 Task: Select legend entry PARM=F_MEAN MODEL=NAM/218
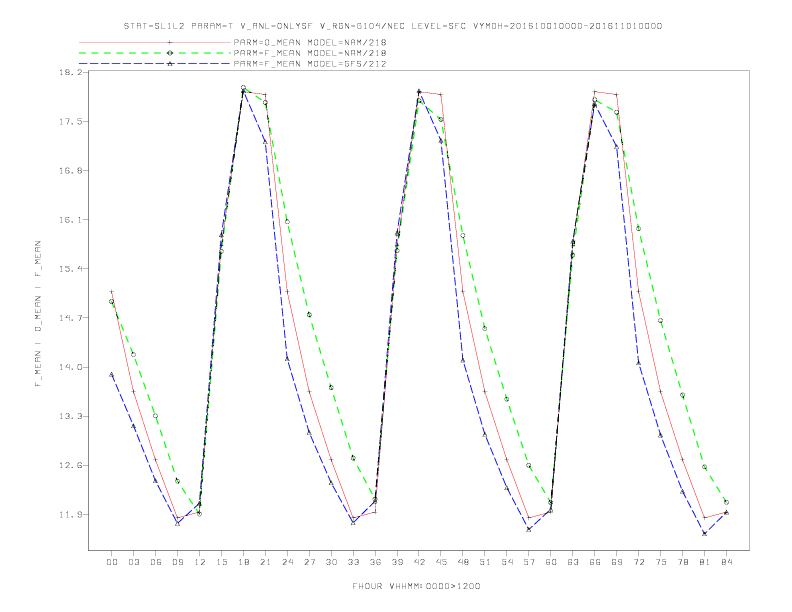pyautogui.click(x=310, y=53)
